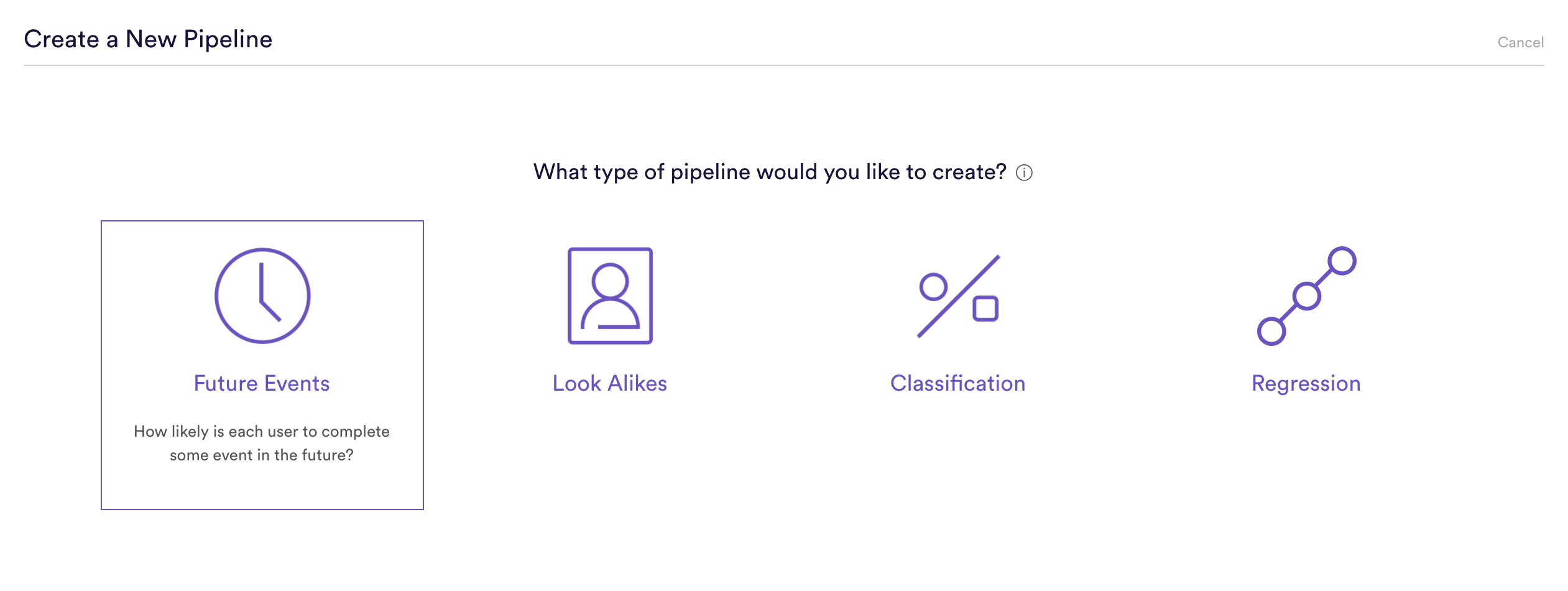
Task: Click the middle node of Regression icon
Action: click(1306, 296)
